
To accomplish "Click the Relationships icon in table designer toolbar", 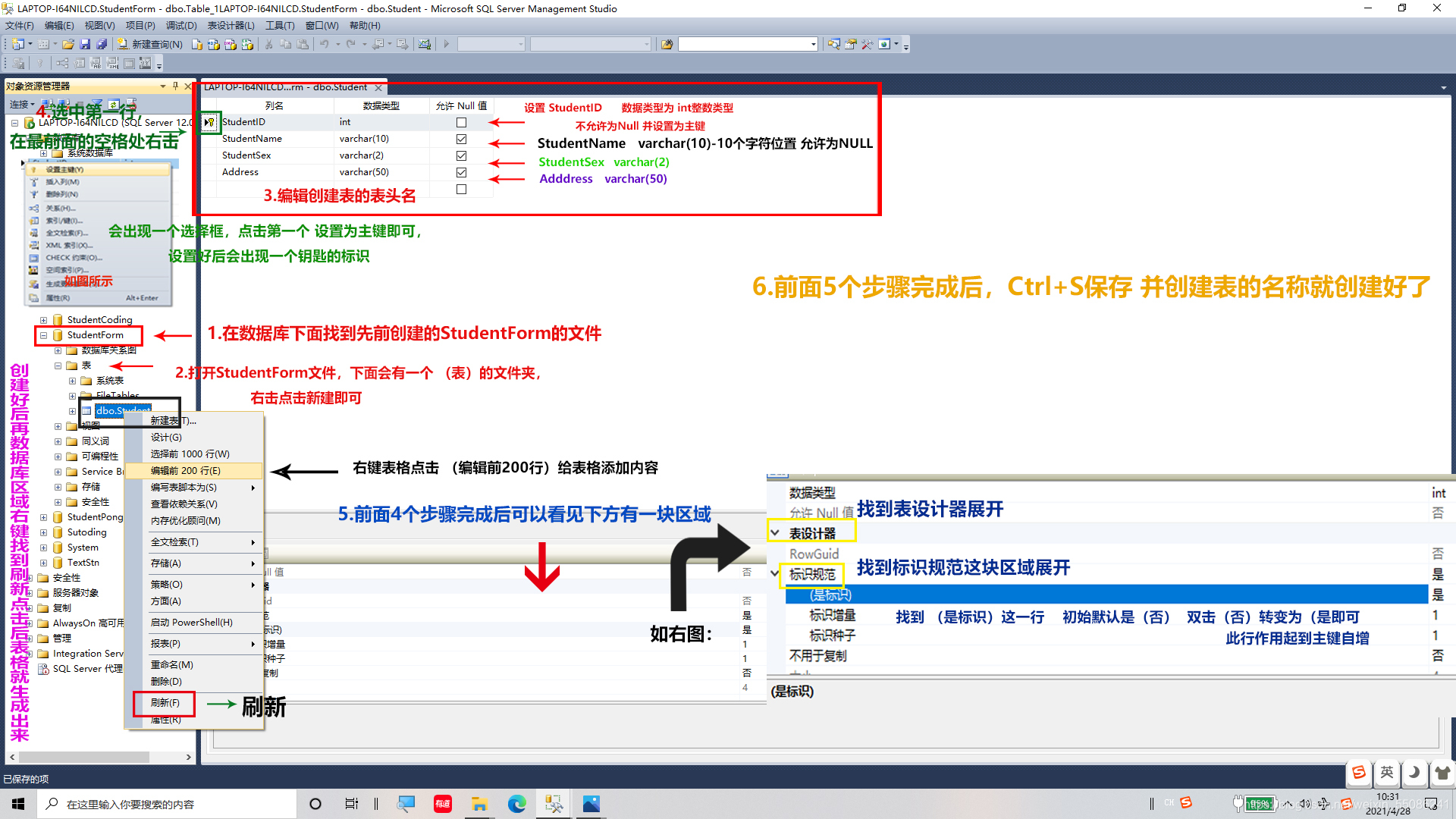I will tap(62, 64).
